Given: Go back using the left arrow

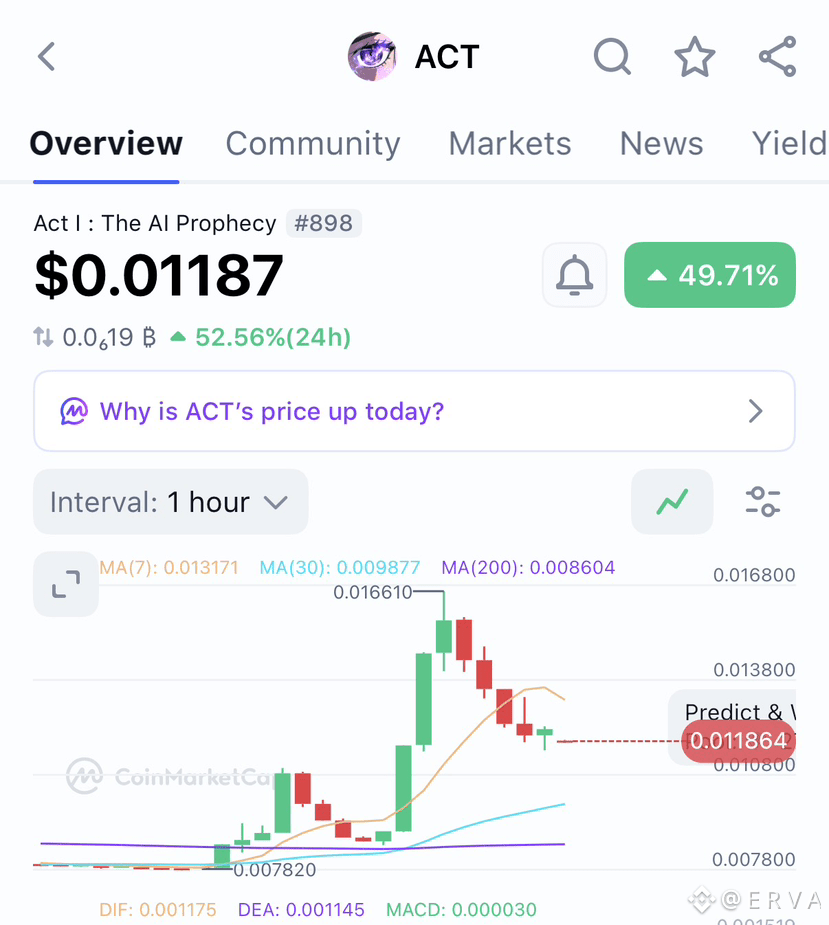Looking at the screenshot, I should click(46, 57).
